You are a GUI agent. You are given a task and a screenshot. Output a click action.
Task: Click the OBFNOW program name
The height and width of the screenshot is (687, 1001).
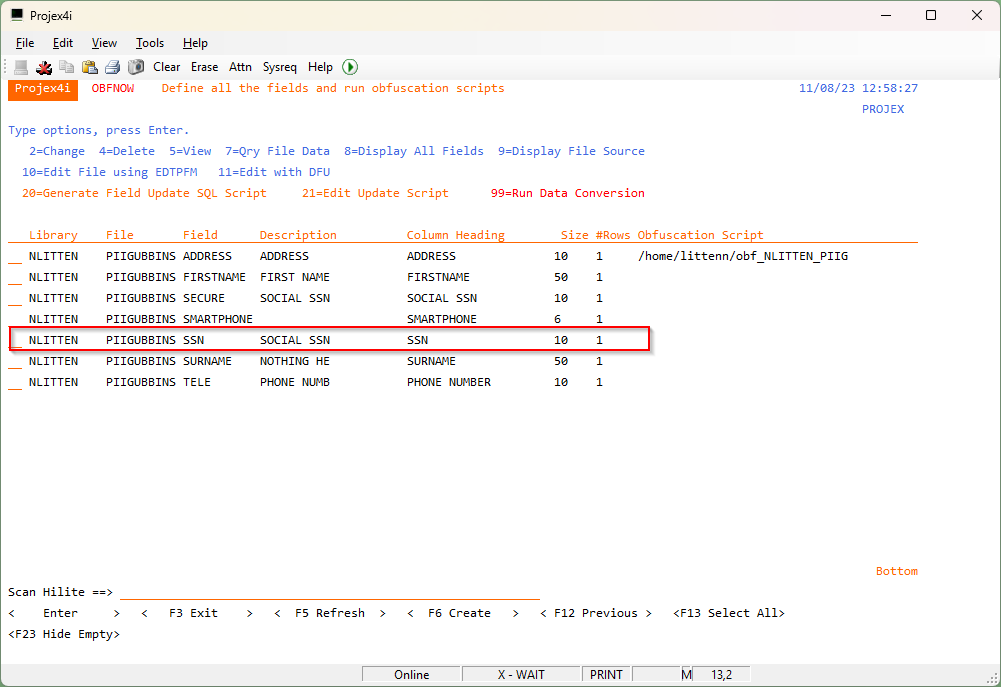113,88
